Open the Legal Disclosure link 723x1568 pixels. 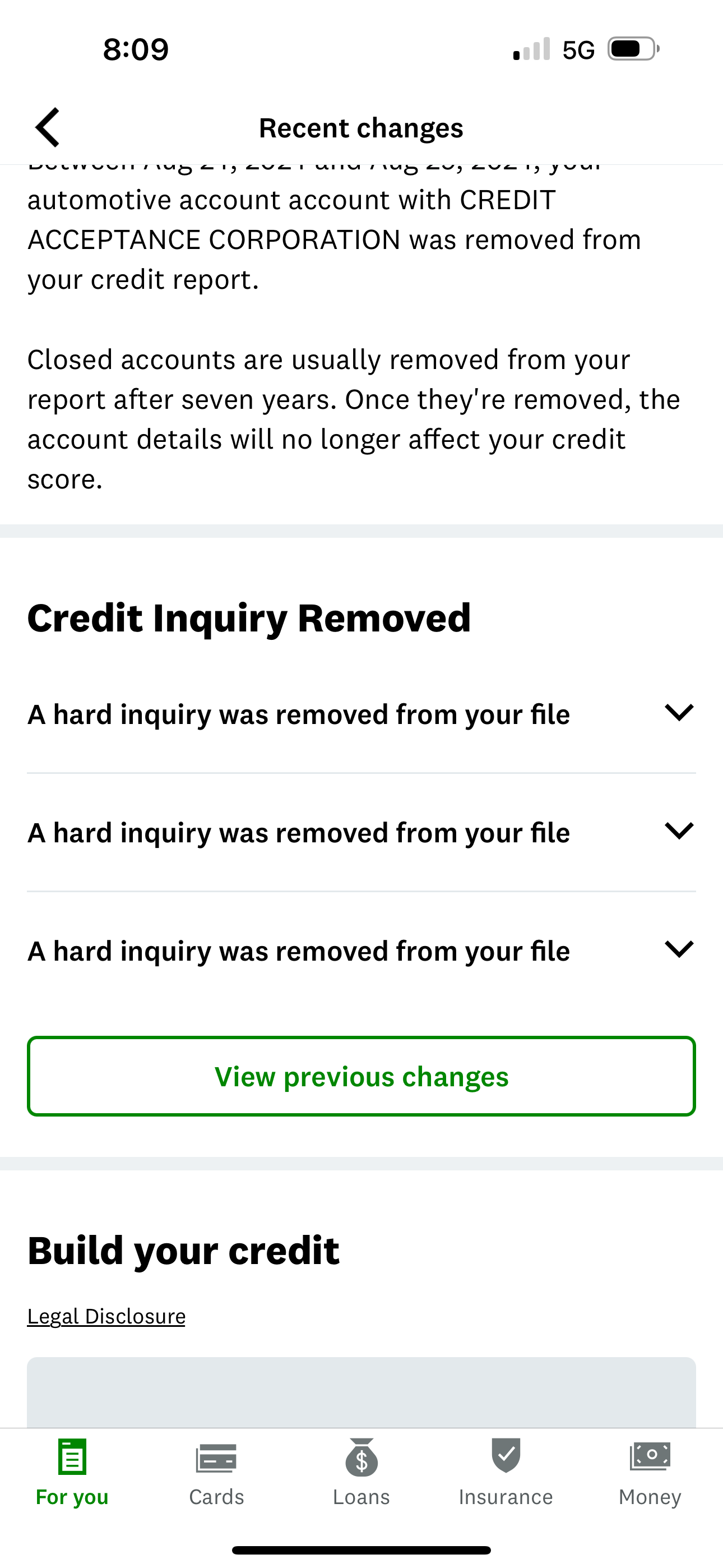point(106,1317)
